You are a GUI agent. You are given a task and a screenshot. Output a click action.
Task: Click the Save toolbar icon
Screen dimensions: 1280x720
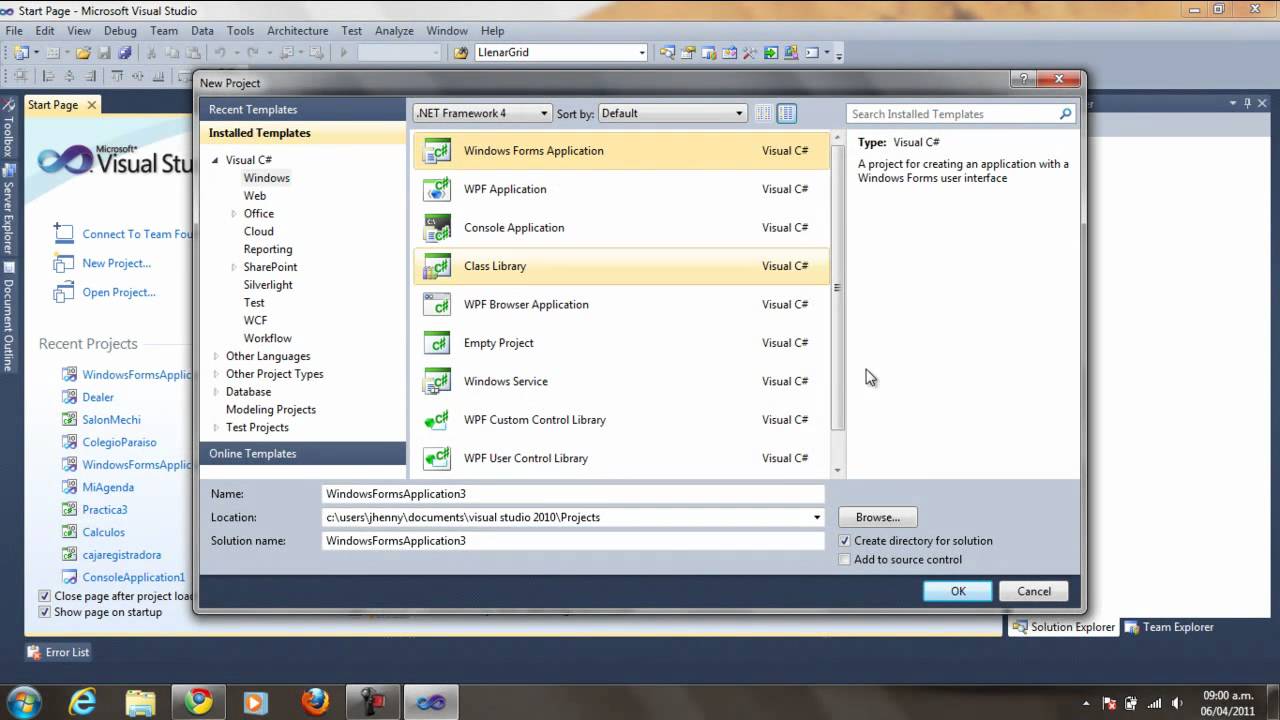(x=105, y=53)
